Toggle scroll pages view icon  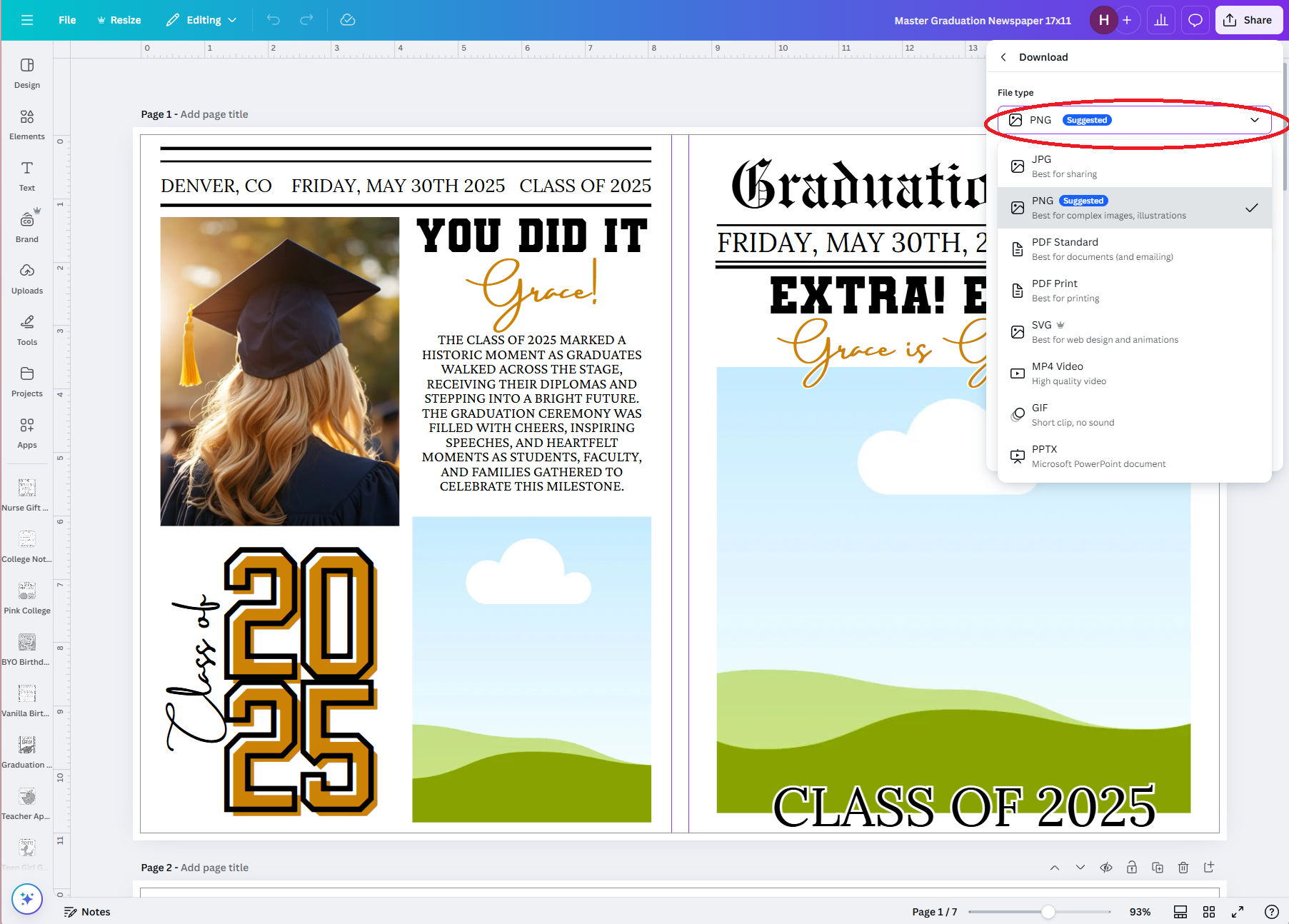point(1180,912)
